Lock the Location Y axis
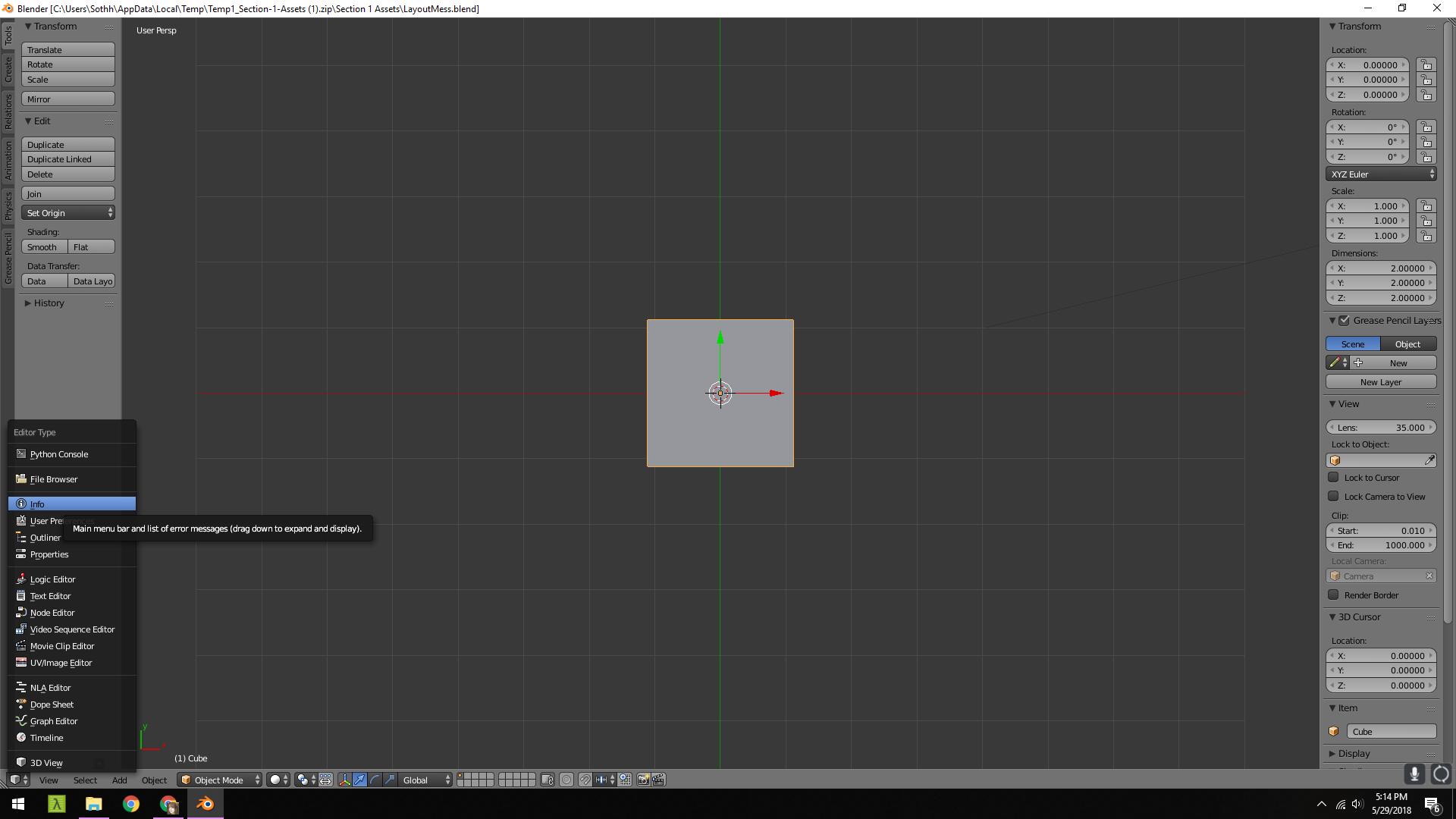This screenshot has width=1456, height=819. coord(1426,80)
